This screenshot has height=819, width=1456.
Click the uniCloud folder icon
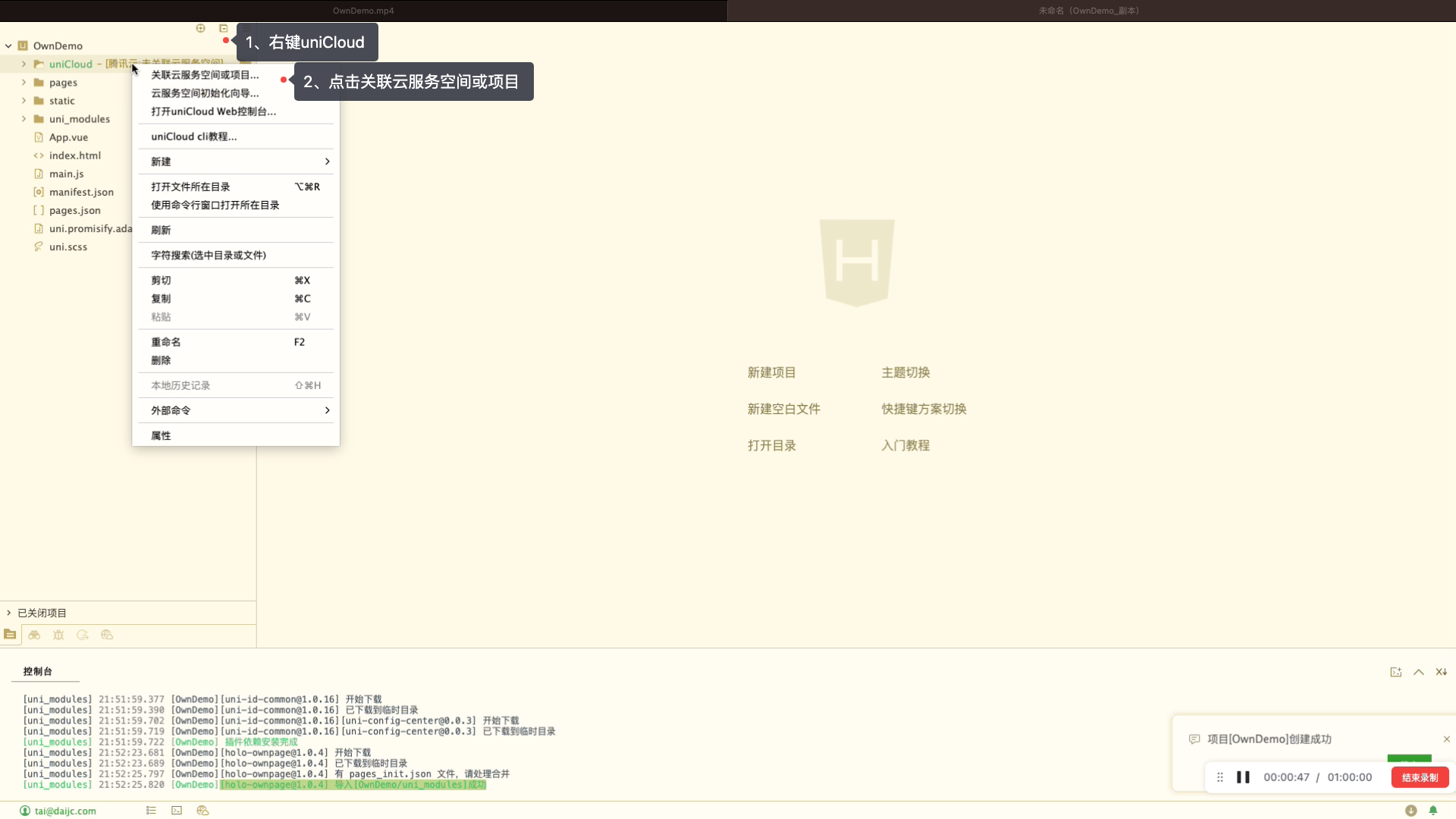(x=39, y=64)
